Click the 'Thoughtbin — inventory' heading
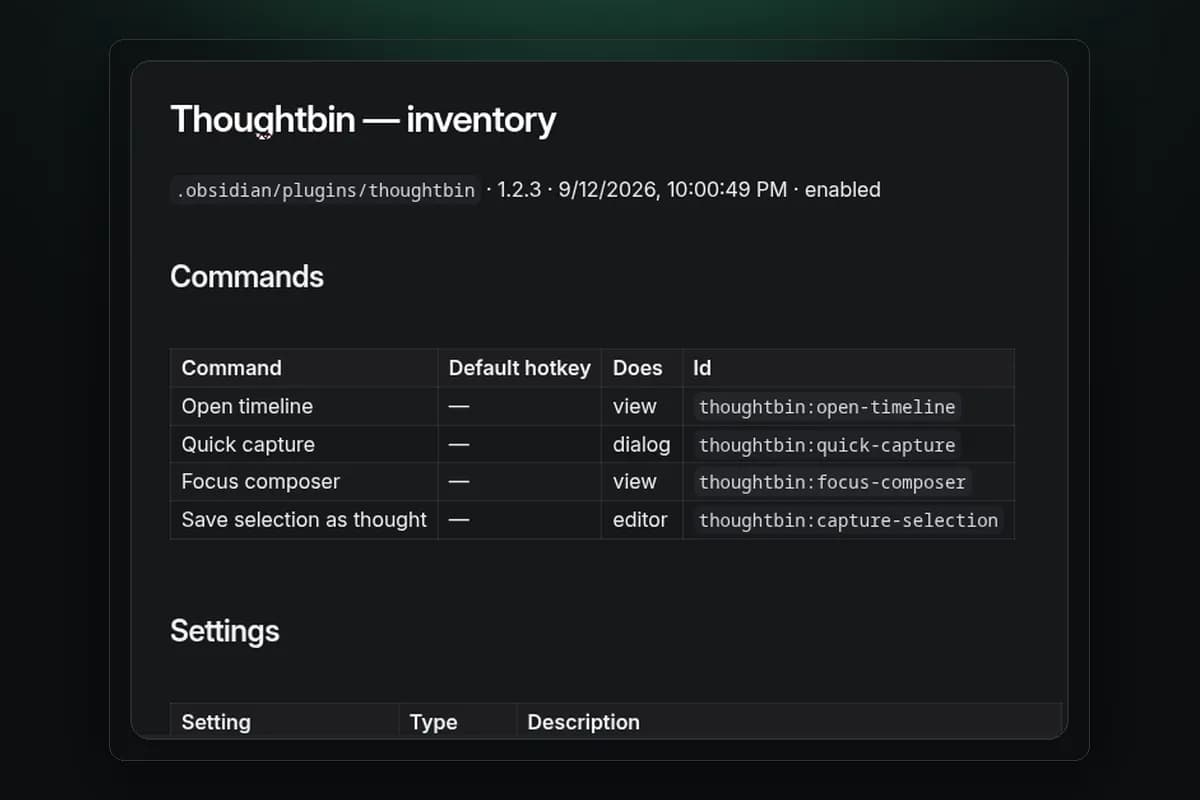The height and width of the screenshot is (800, 1200). pos(363,120)
